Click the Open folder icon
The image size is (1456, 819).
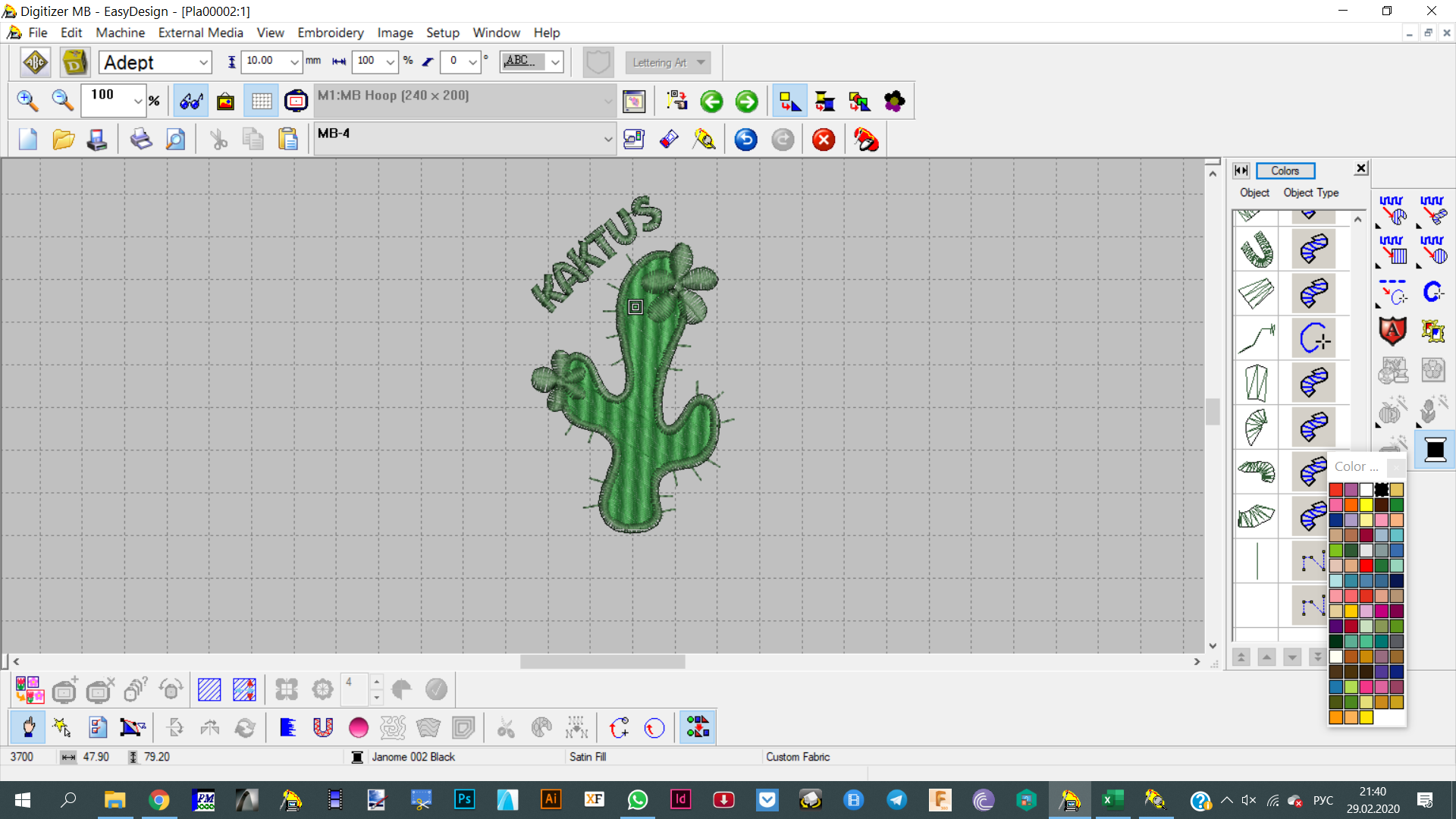63,140
